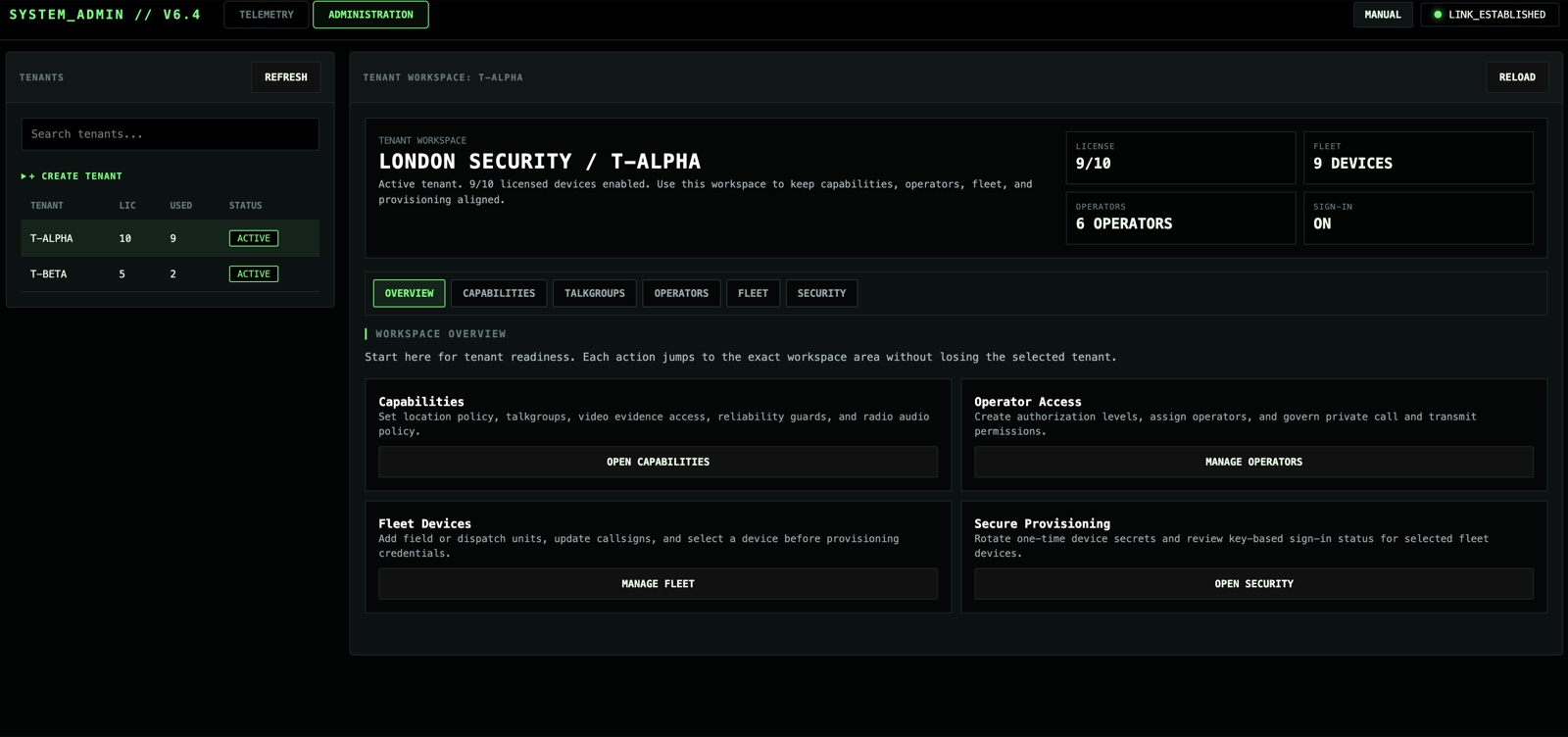Refresh the tenants list

[286, 77]
